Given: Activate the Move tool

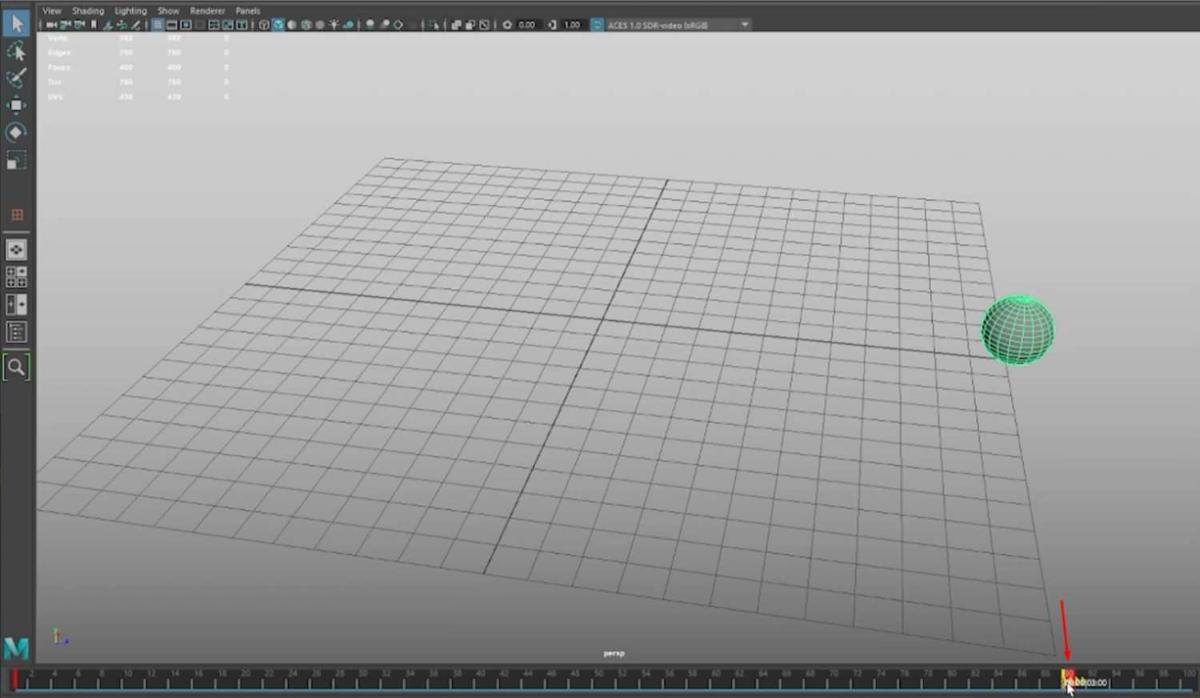Looking at the screenshot, I should point(16,105).
